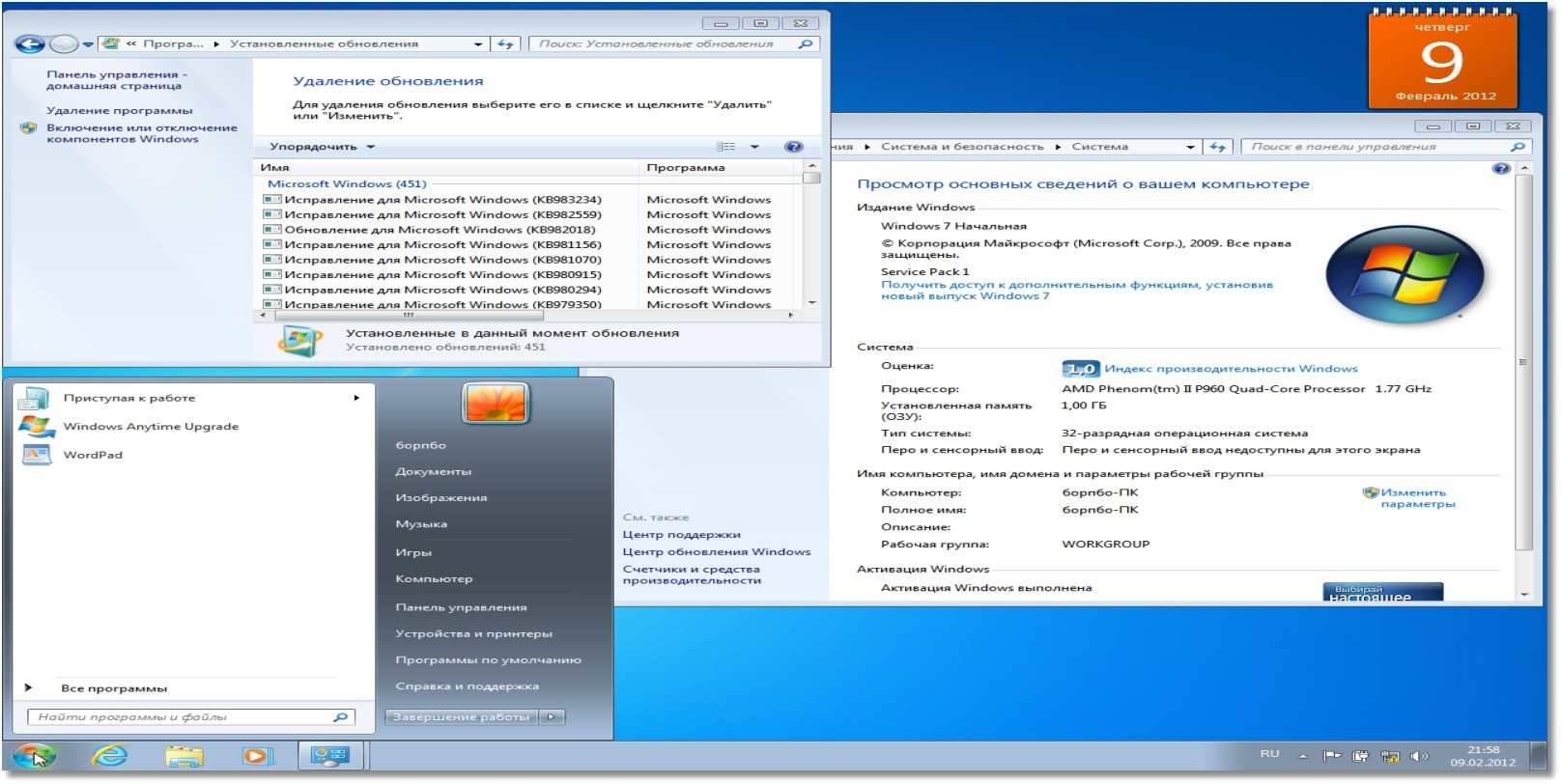This screenshot has width=1561, height=784.
Task: Open help in the Installed Updates toolbar
Action: 793,147
